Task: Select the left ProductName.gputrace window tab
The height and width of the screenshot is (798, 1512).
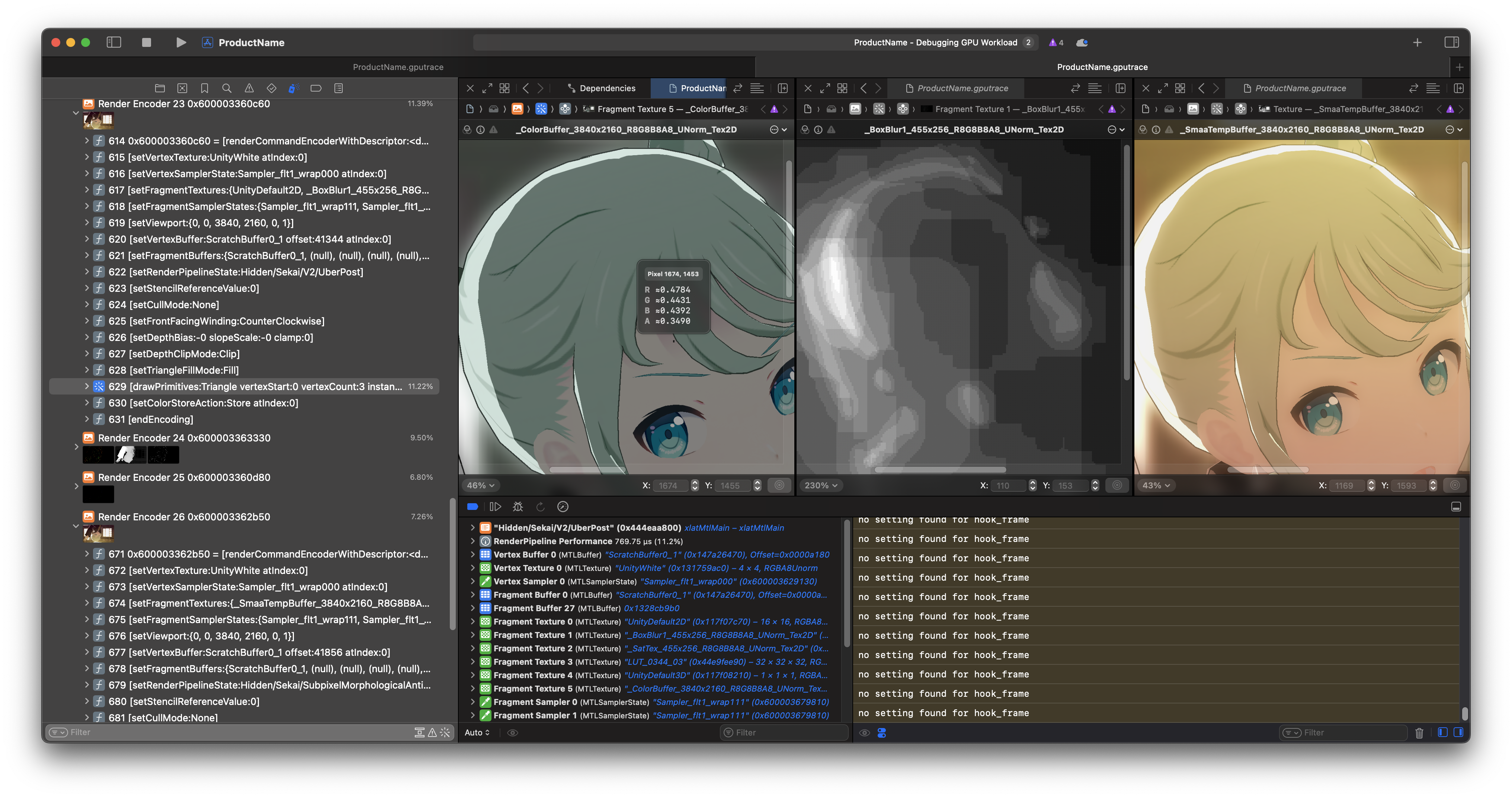Action: [x=398, y=67]
